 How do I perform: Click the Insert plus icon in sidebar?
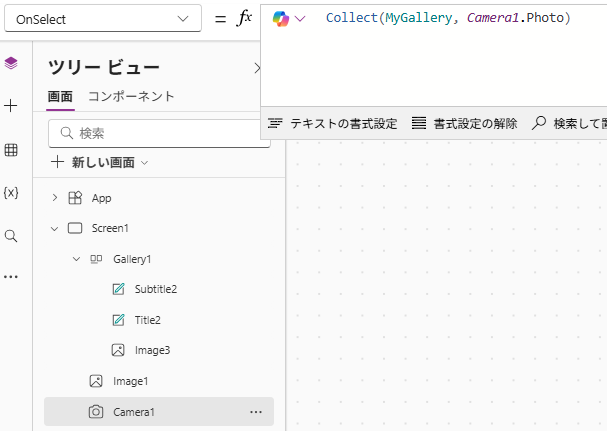tap(11, 106)
